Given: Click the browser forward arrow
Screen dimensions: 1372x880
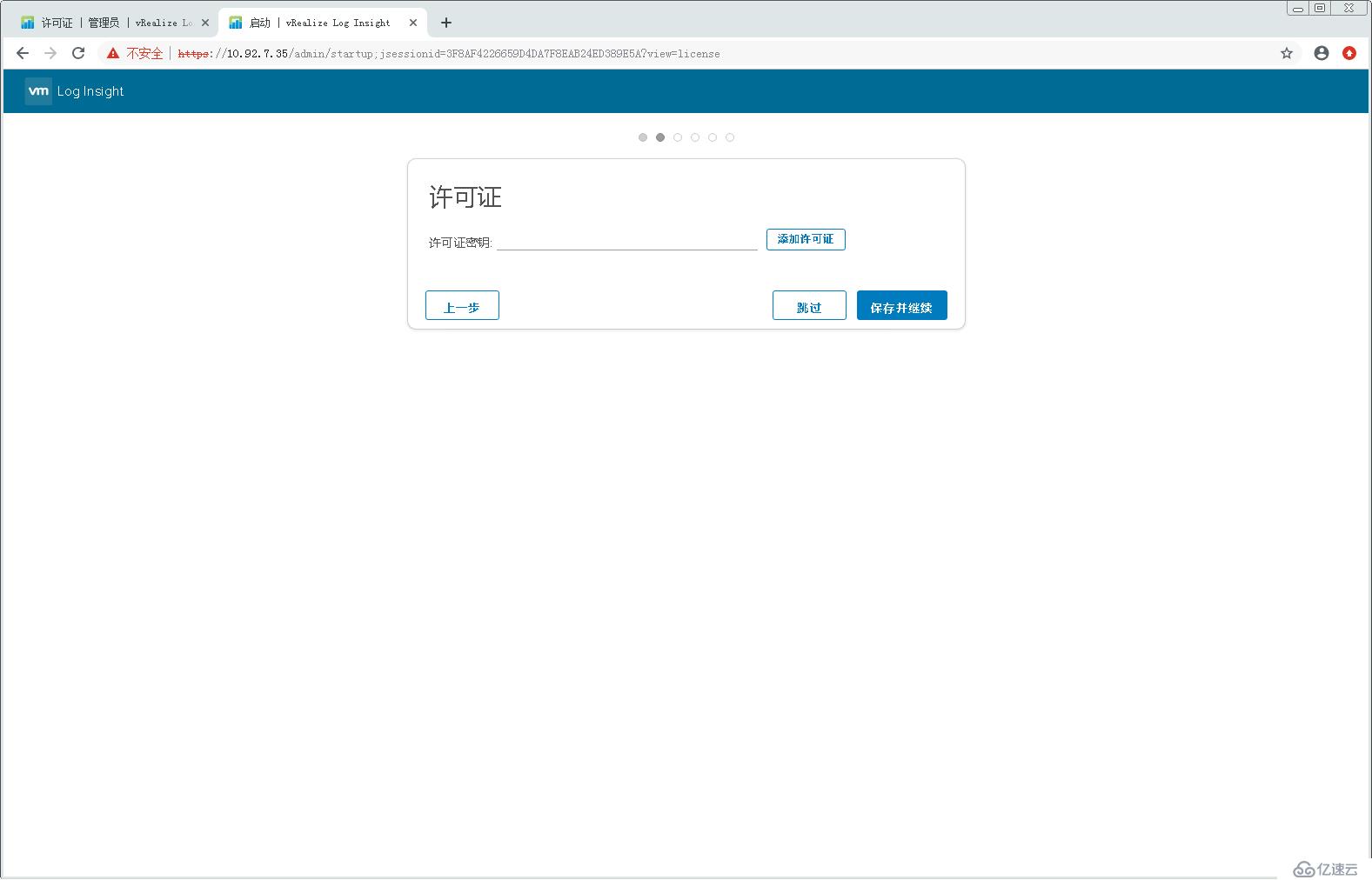Looking at the screenshot, I should pyautogui.click(x=50, y=53).
